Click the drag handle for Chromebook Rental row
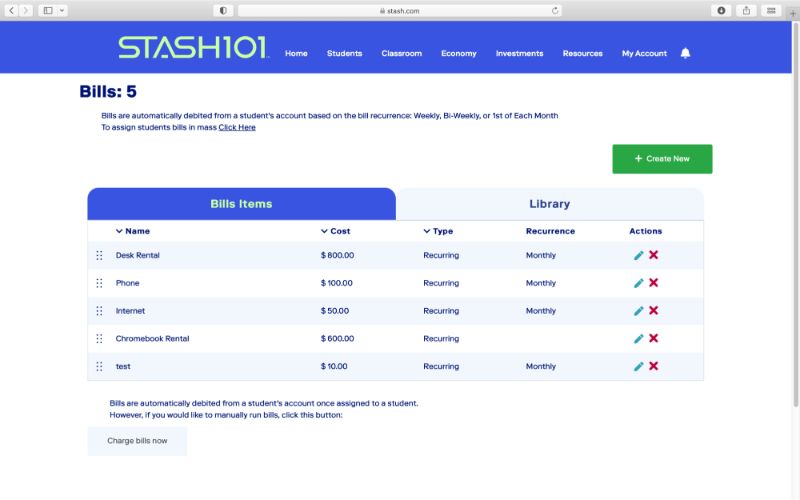The height and width of the screenshot is (500, 800). pyautogui.click(x=99, y=338)
